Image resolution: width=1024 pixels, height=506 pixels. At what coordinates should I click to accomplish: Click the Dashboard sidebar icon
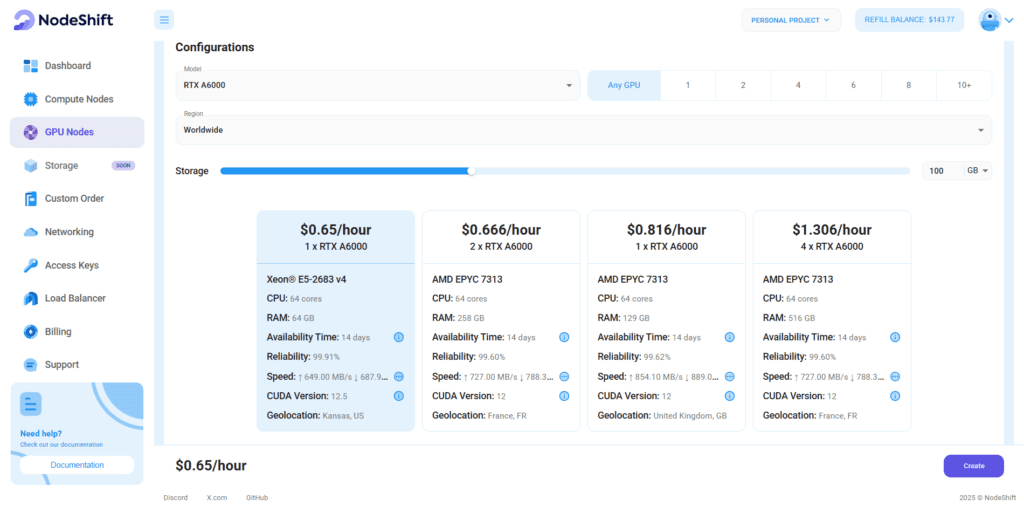pyautogui.click(x=31, y=66)
